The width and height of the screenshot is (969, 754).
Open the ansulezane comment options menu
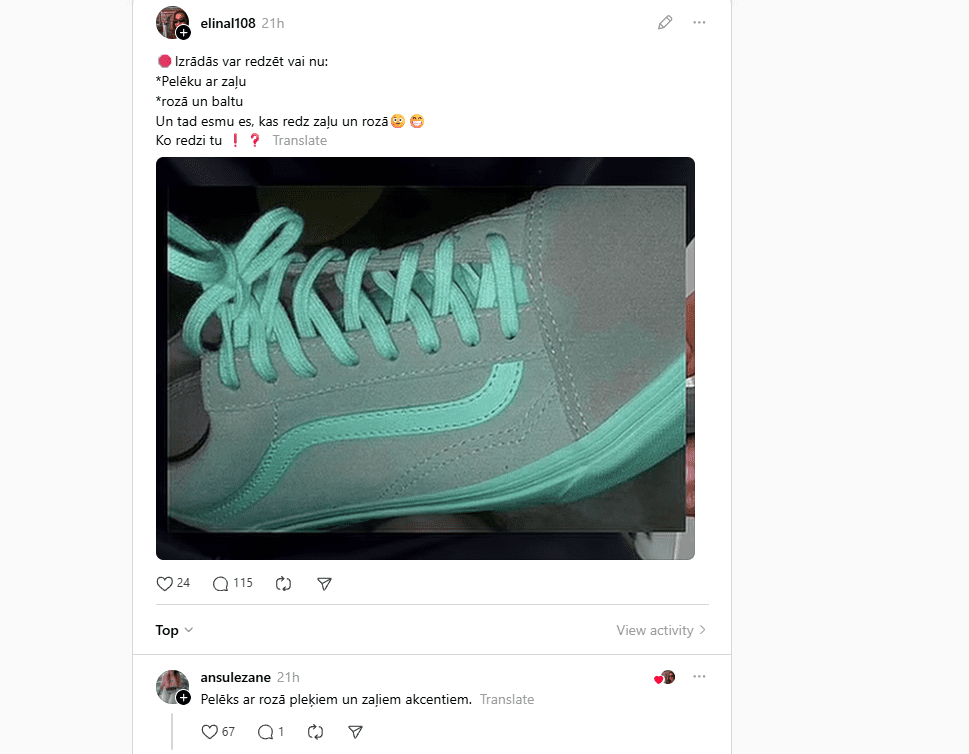tap(699, 676)
